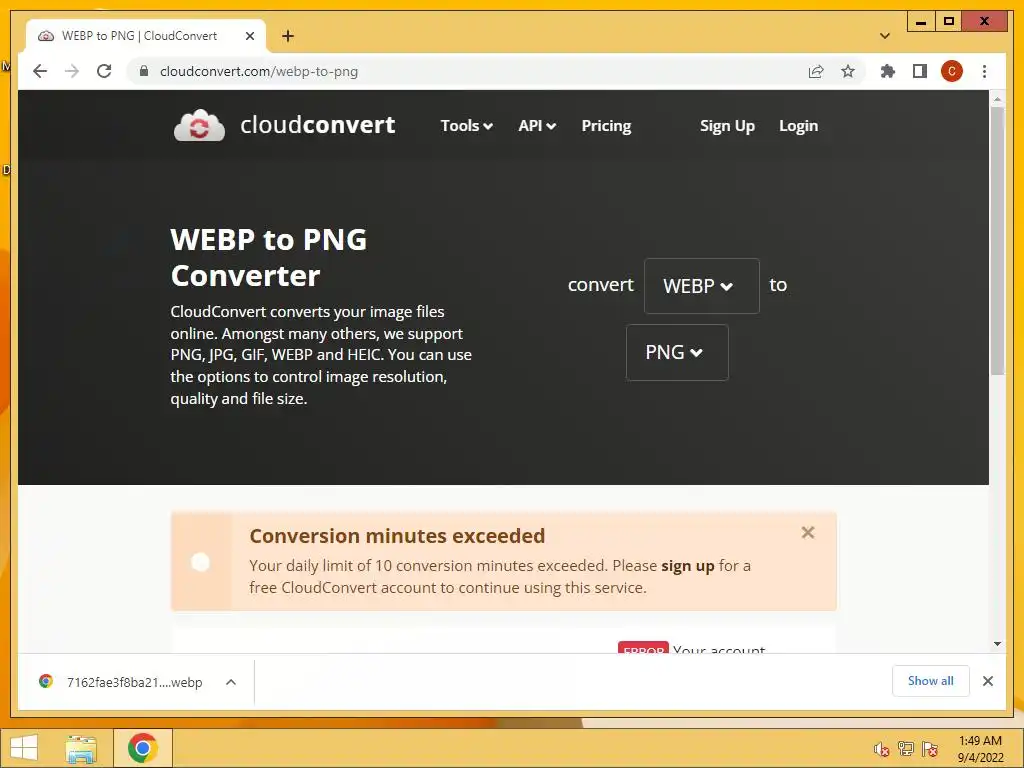Click the scrollbar up arrow
The height and width of the screenshot is (768, 1024).
[x=997, y=99]
